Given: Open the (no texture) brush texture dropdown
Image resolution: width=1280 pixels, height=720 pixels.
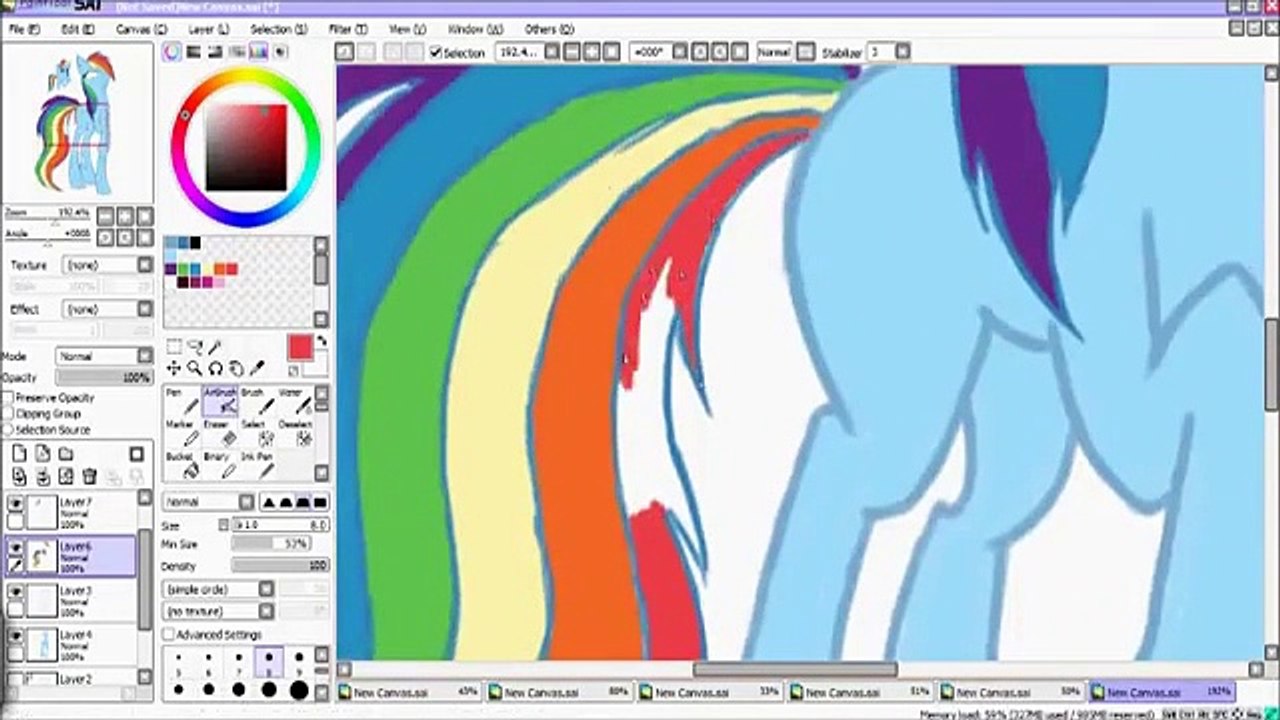Looking at the screenshot, I should tap(219, 611).
